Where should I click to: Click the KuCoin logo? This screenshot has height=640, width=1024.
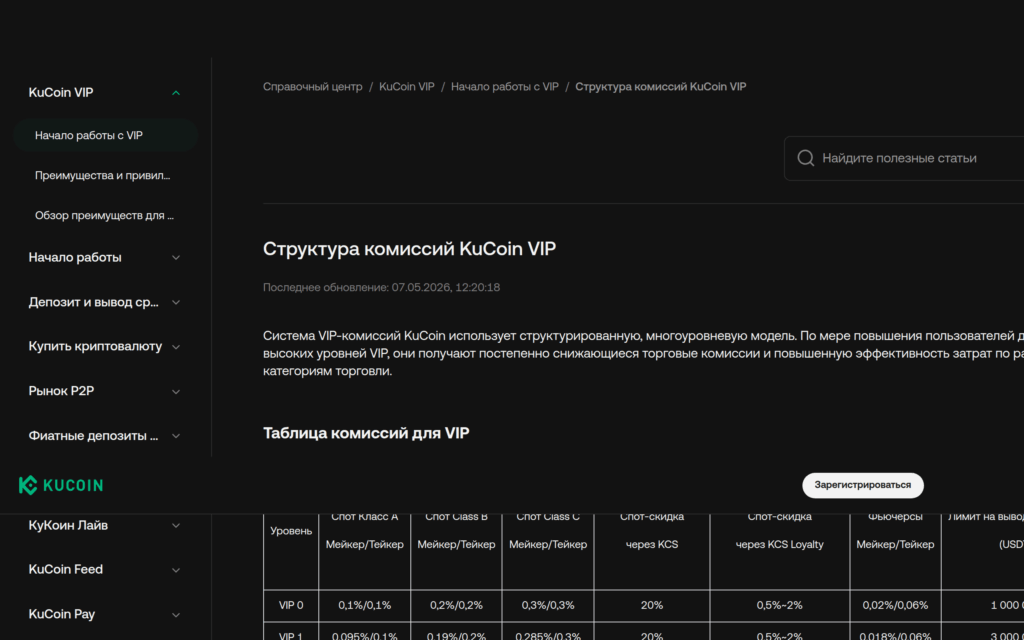click(x=61, y=485)
